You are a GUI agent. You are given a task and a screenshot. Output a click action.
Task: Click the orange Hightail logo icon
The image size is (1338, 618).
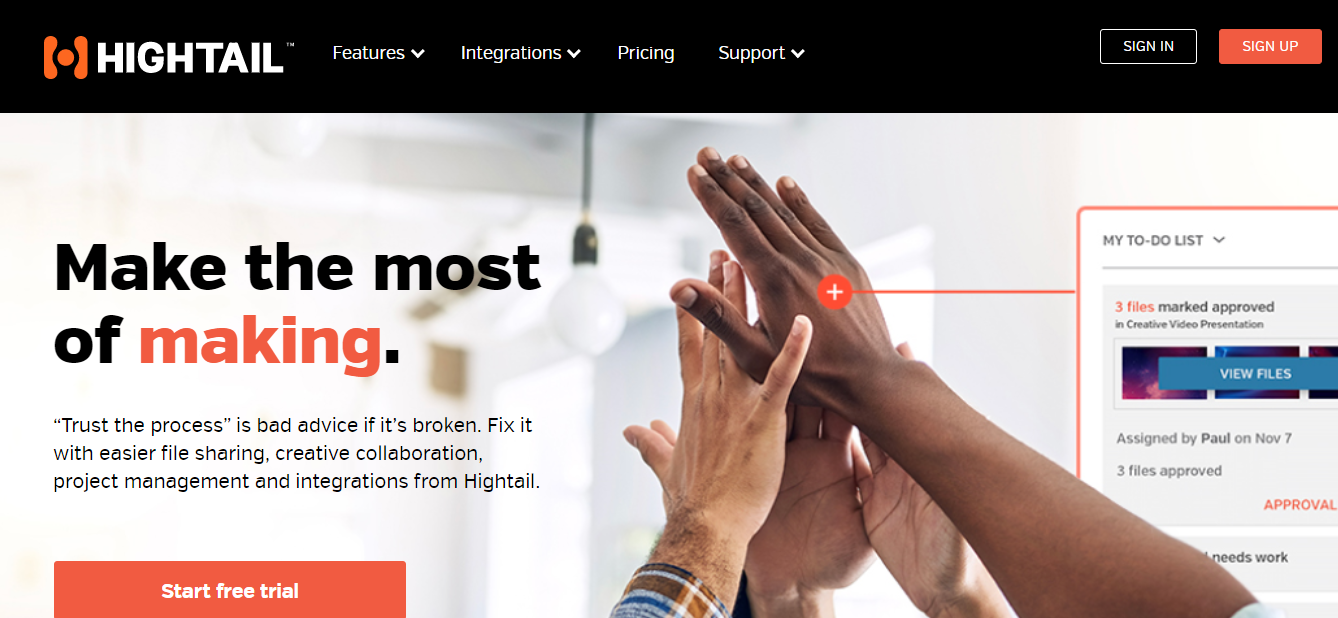pos(65,57)
